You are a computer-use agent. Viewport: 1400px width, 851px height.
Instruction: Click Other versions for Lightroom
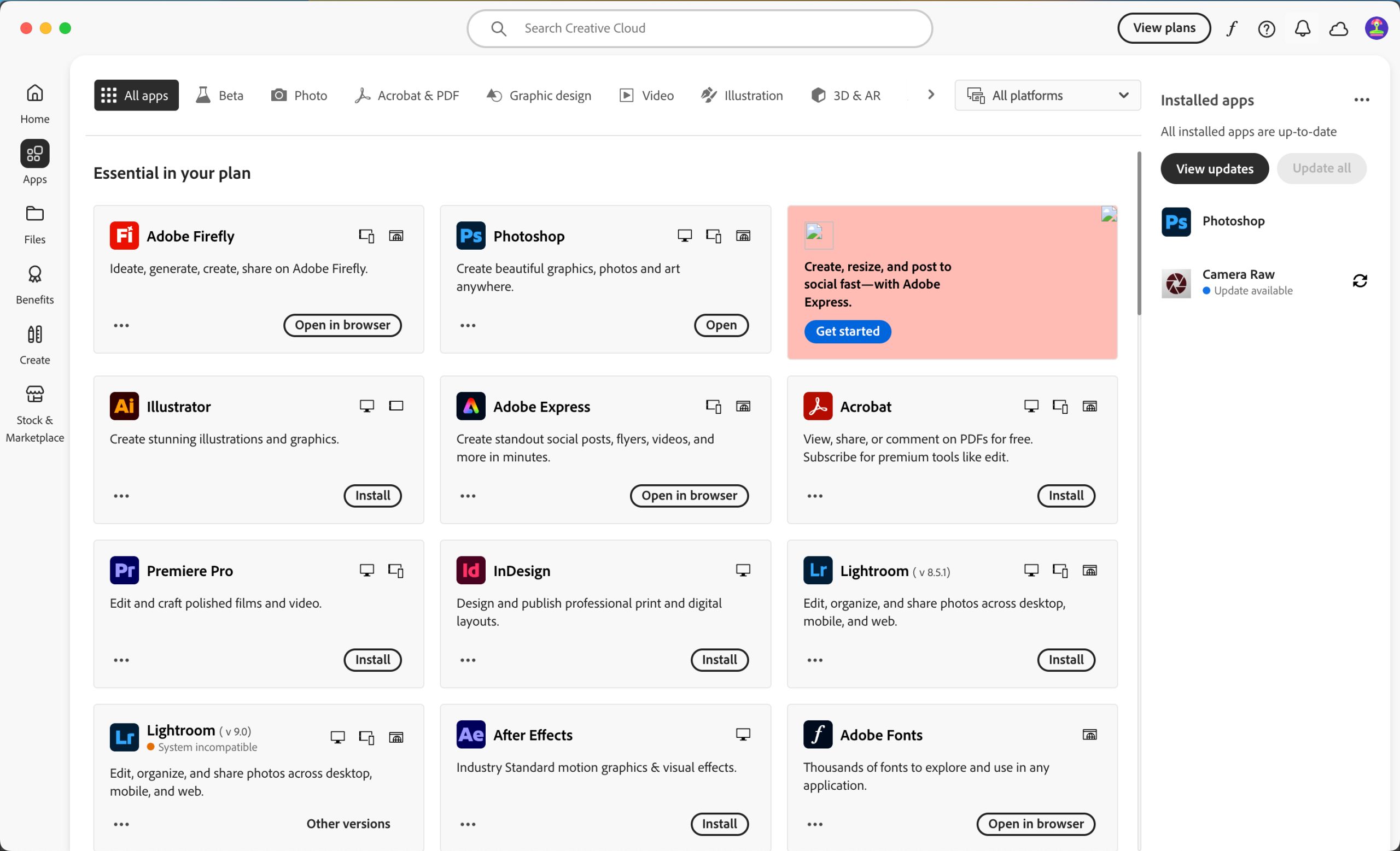(x=348, y=824)
